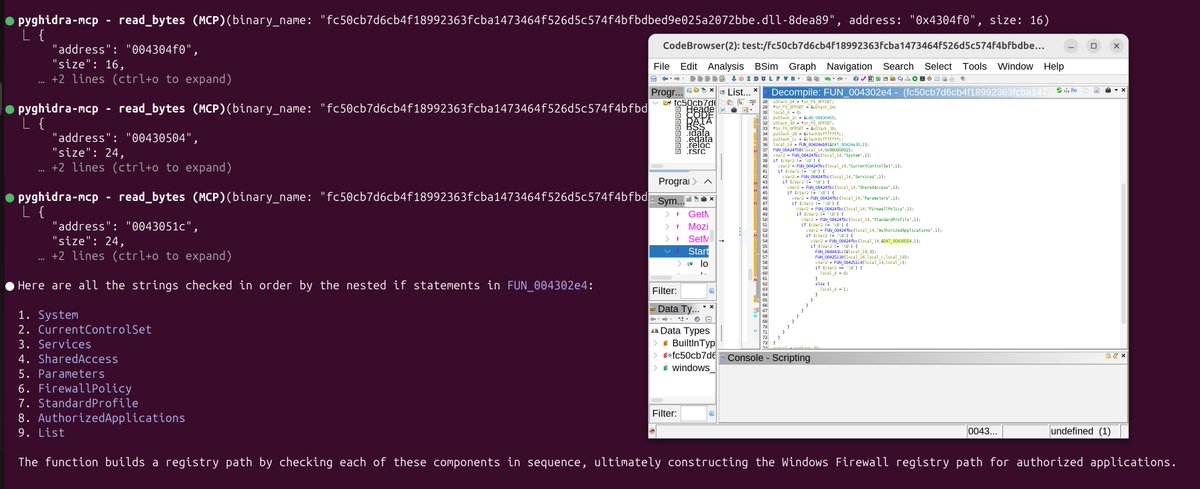Close the Listing panel
Image resolution: width=1200 pixels, height=489 pixels.
coord(755,90)
